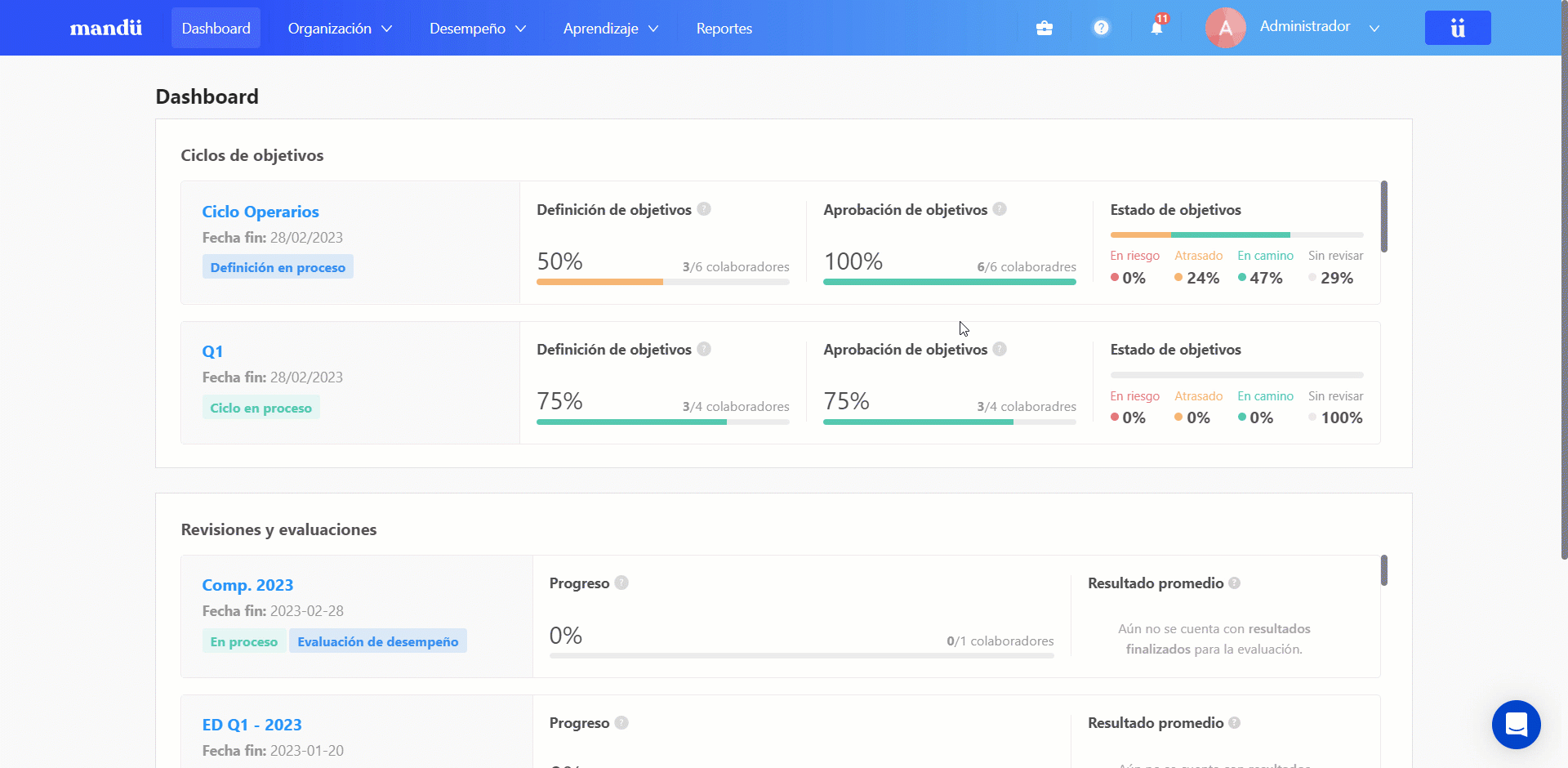Image resolution: width=1568 pixels, height=768 pixels.
Task: Click the Definición en proceso status tag
Action: [278, 267]
